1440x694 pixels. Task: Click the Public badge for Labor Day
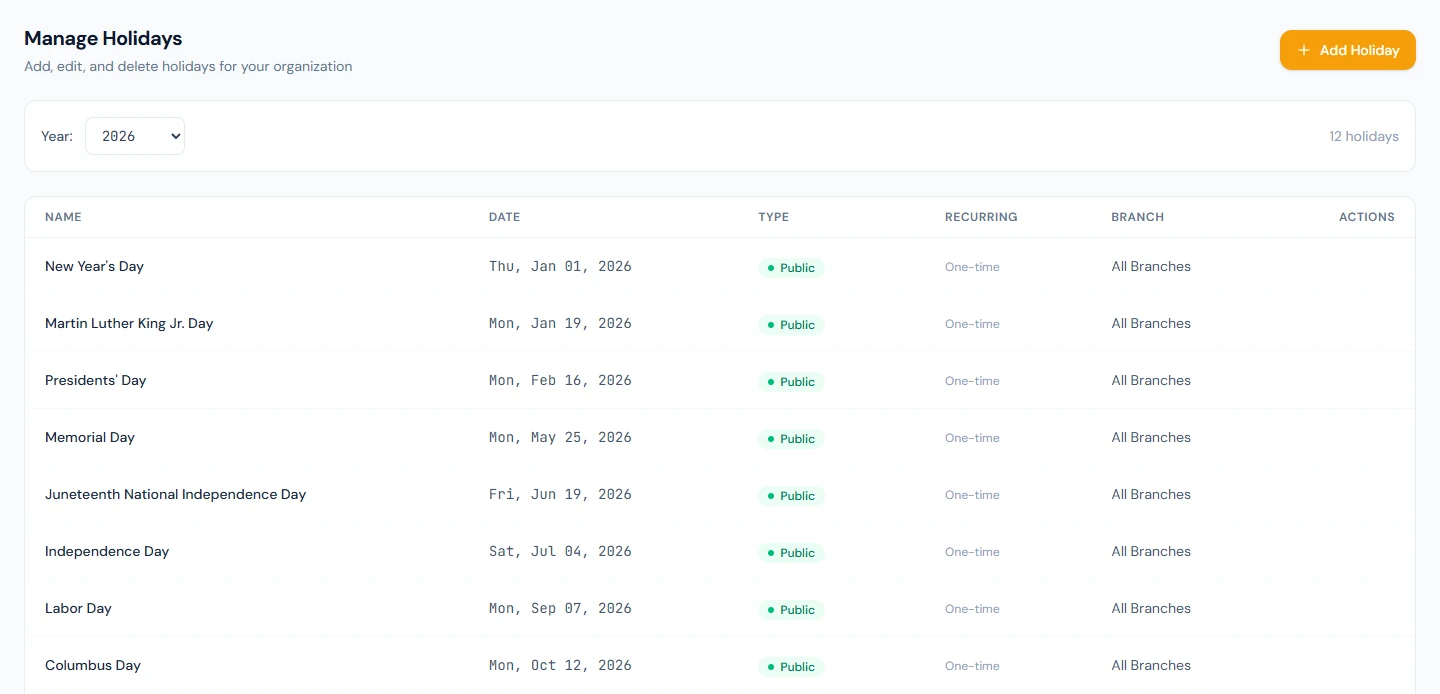[791, 610]
